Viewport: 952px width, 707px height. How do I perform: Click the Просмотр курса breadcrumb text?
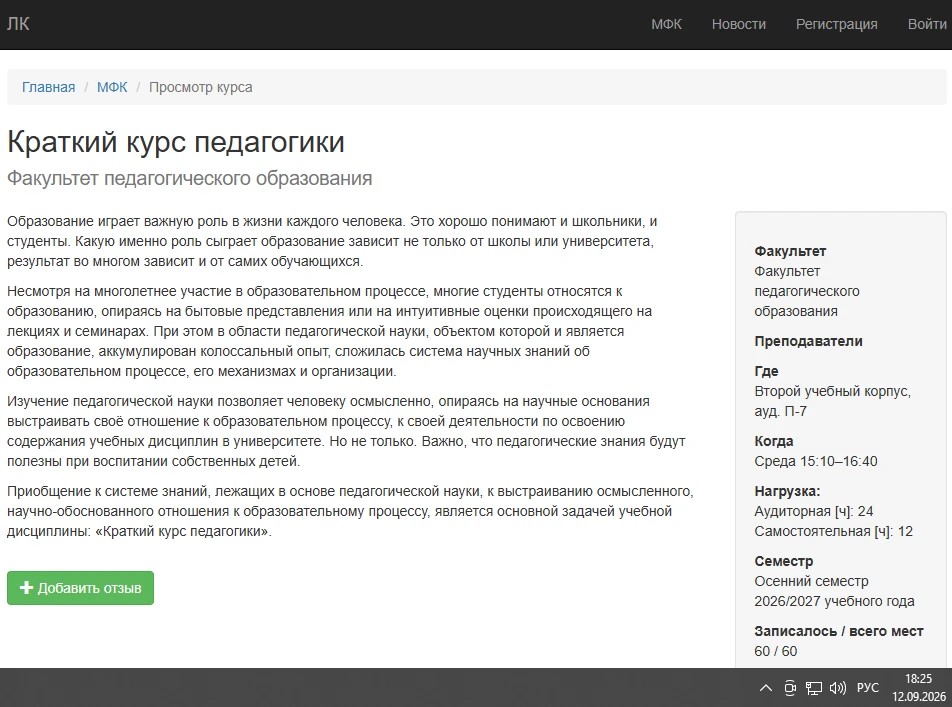[x=200, y=87]
